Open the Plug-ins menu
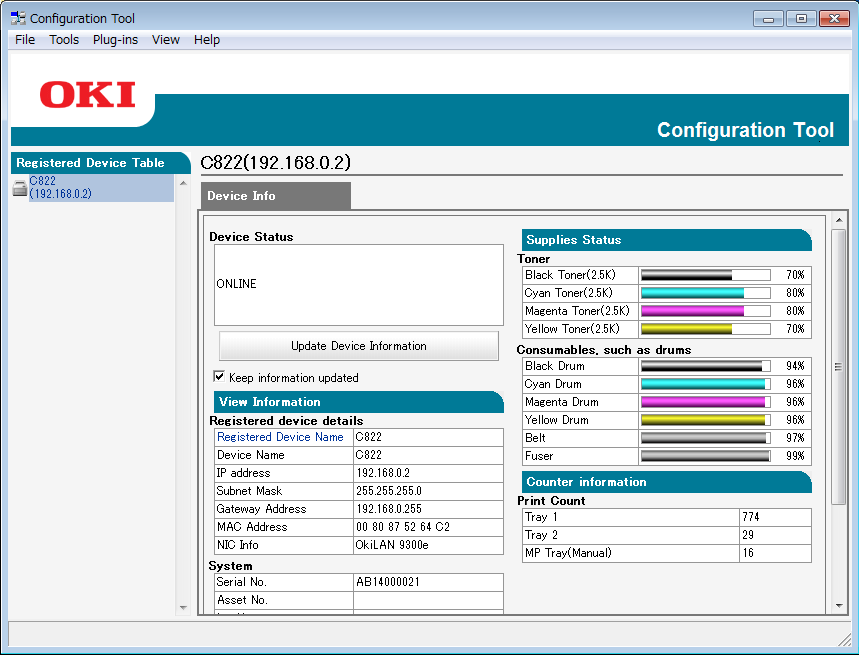 (115, 40)
